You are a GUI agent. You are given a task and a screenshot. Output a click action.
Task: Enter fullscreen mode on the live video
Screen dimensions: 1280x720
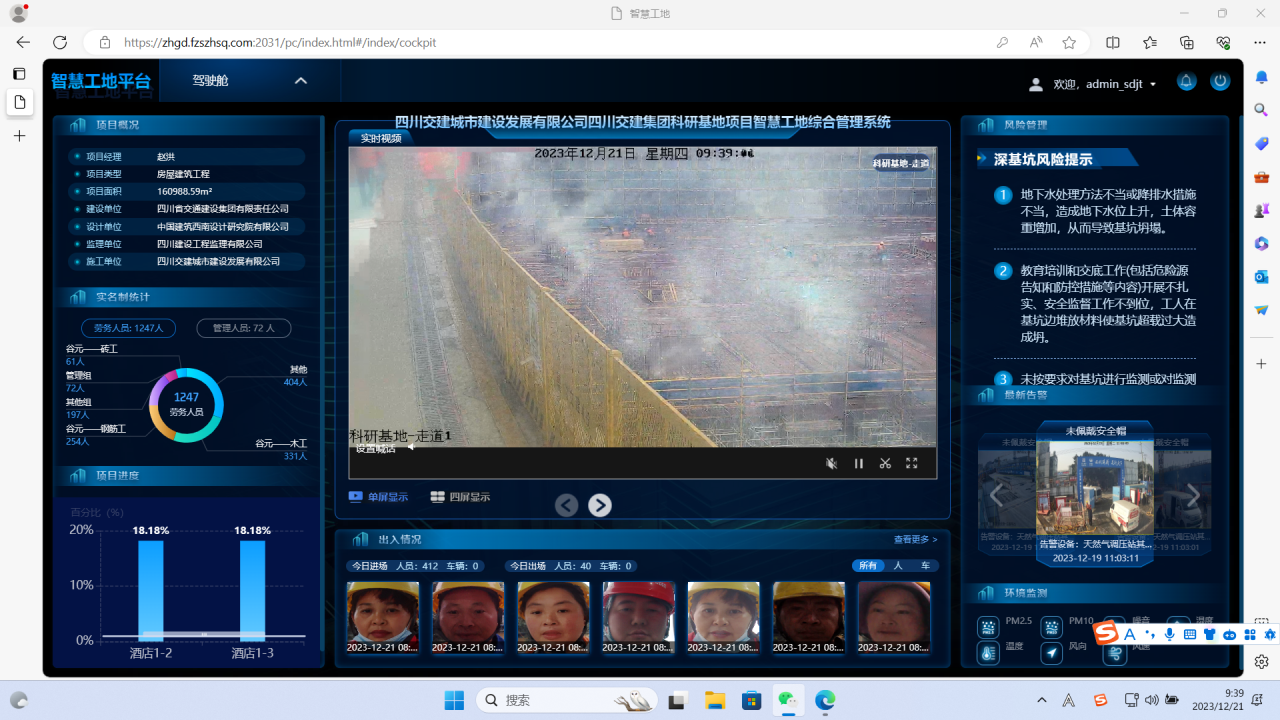click(911, 463)
